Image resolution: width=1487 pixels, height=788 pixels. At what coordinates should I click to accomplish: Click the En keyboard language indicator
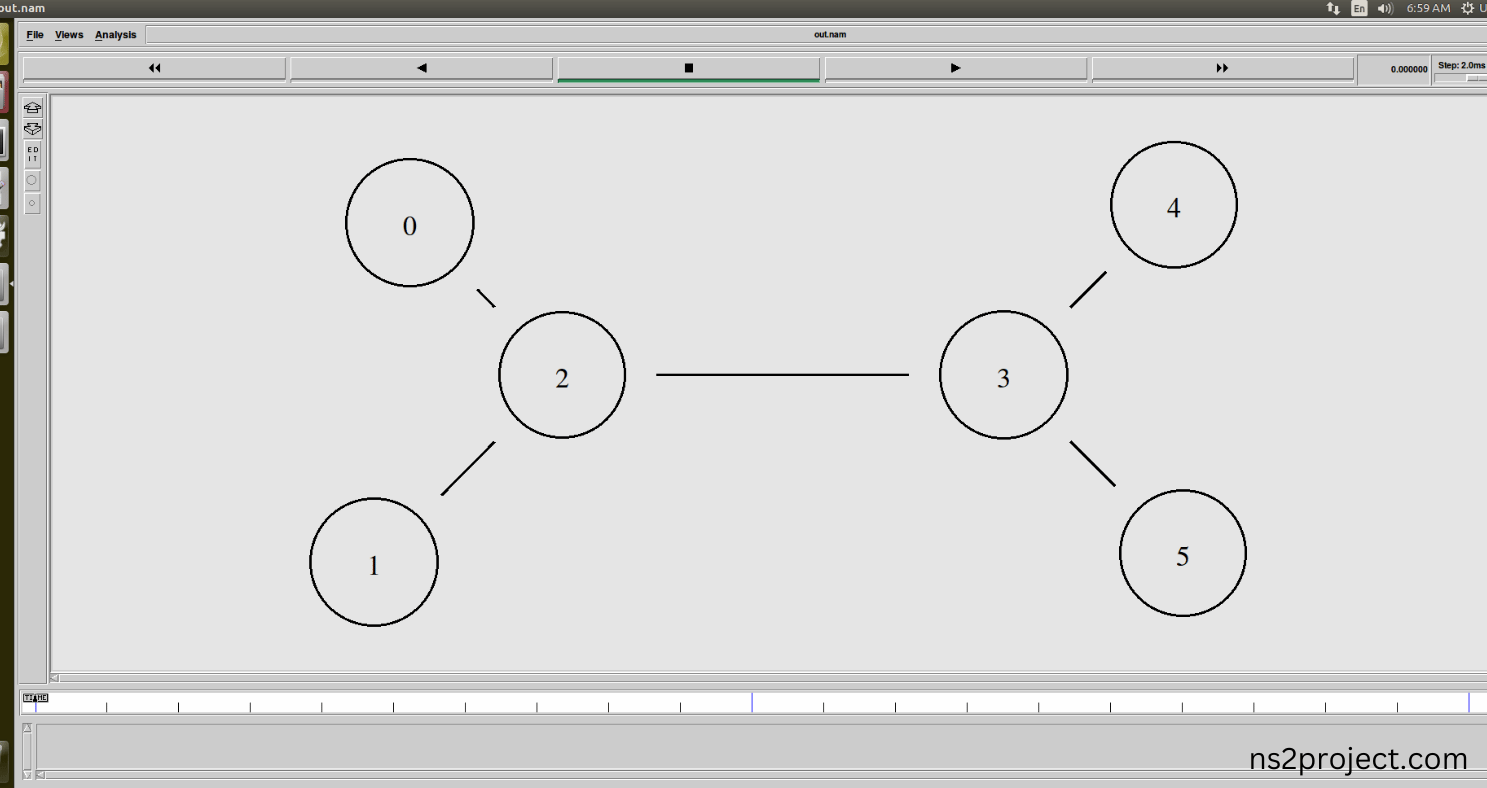point(1359,8)
